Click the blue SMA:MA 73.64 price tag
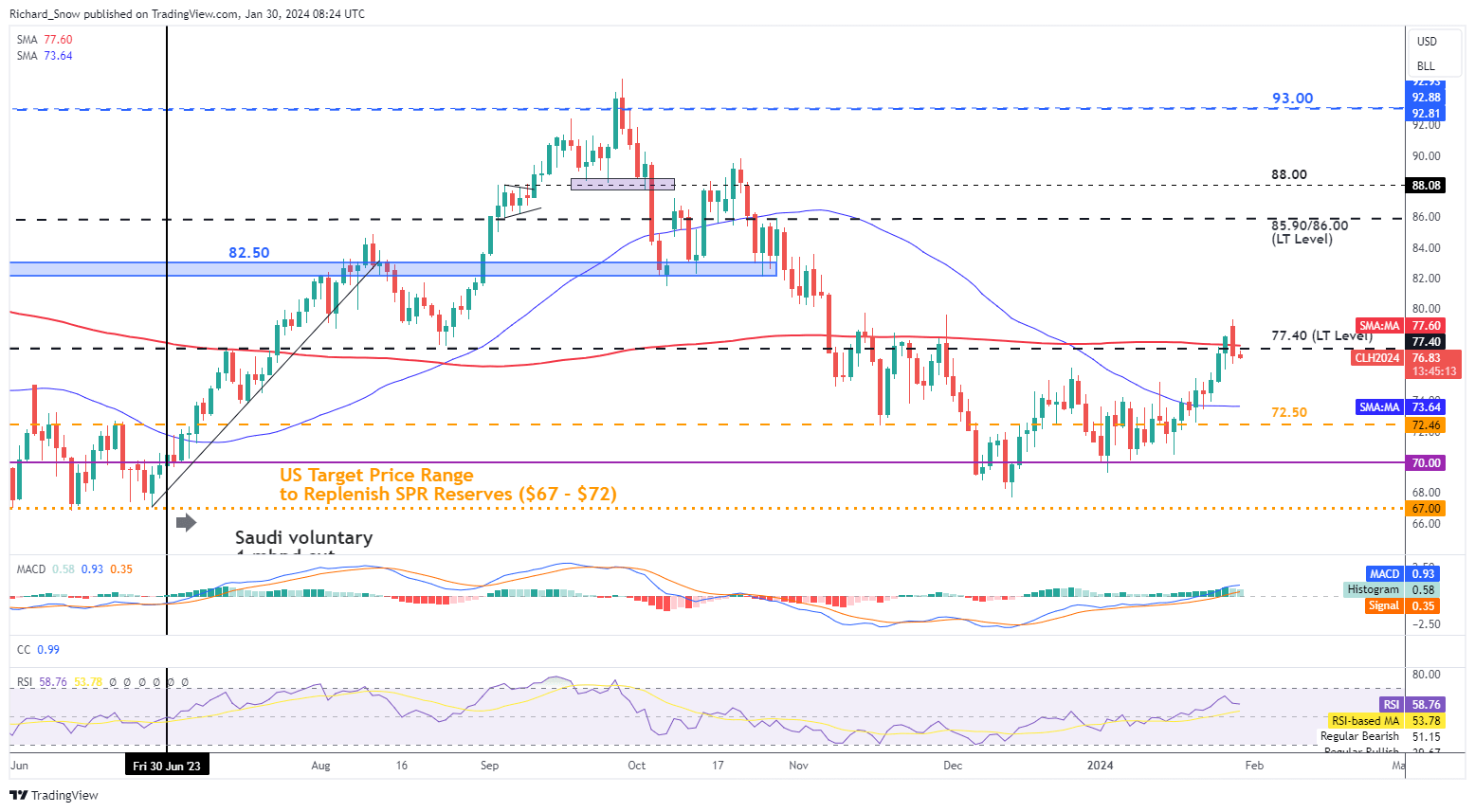Screen dimensions: 1475x812 click(1401, 407)
